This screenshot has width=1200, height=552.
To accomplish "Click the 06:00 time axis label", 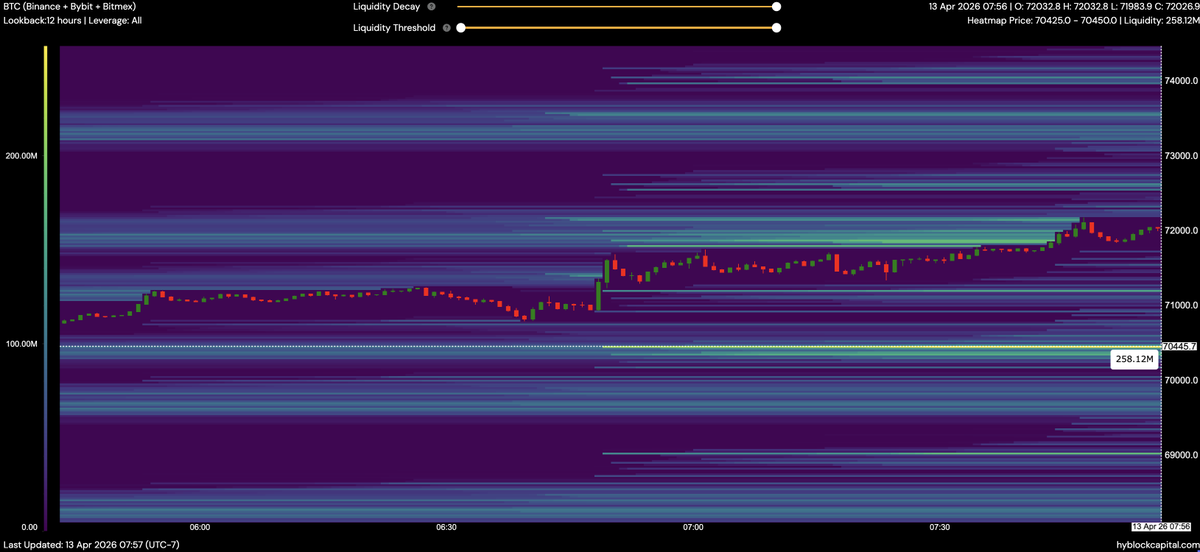I will (200, 526).
